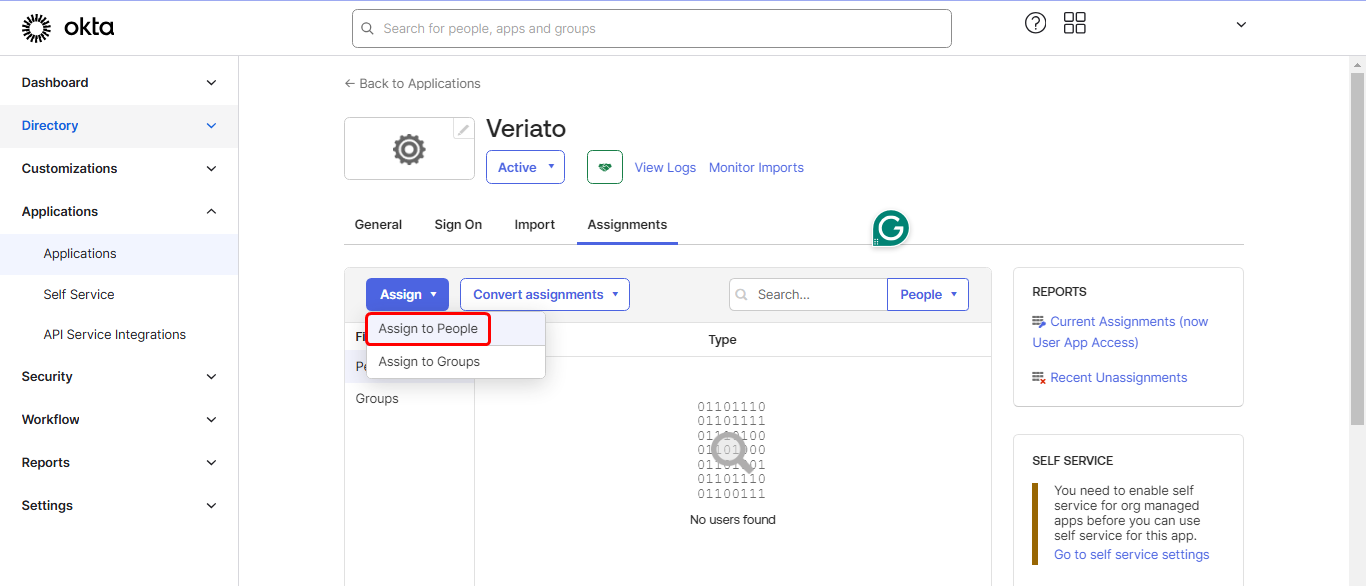The width and height of the screenshot is (1366, 586).
Task: Open the Monitor Imports link
Action: (x=756, y=168)
